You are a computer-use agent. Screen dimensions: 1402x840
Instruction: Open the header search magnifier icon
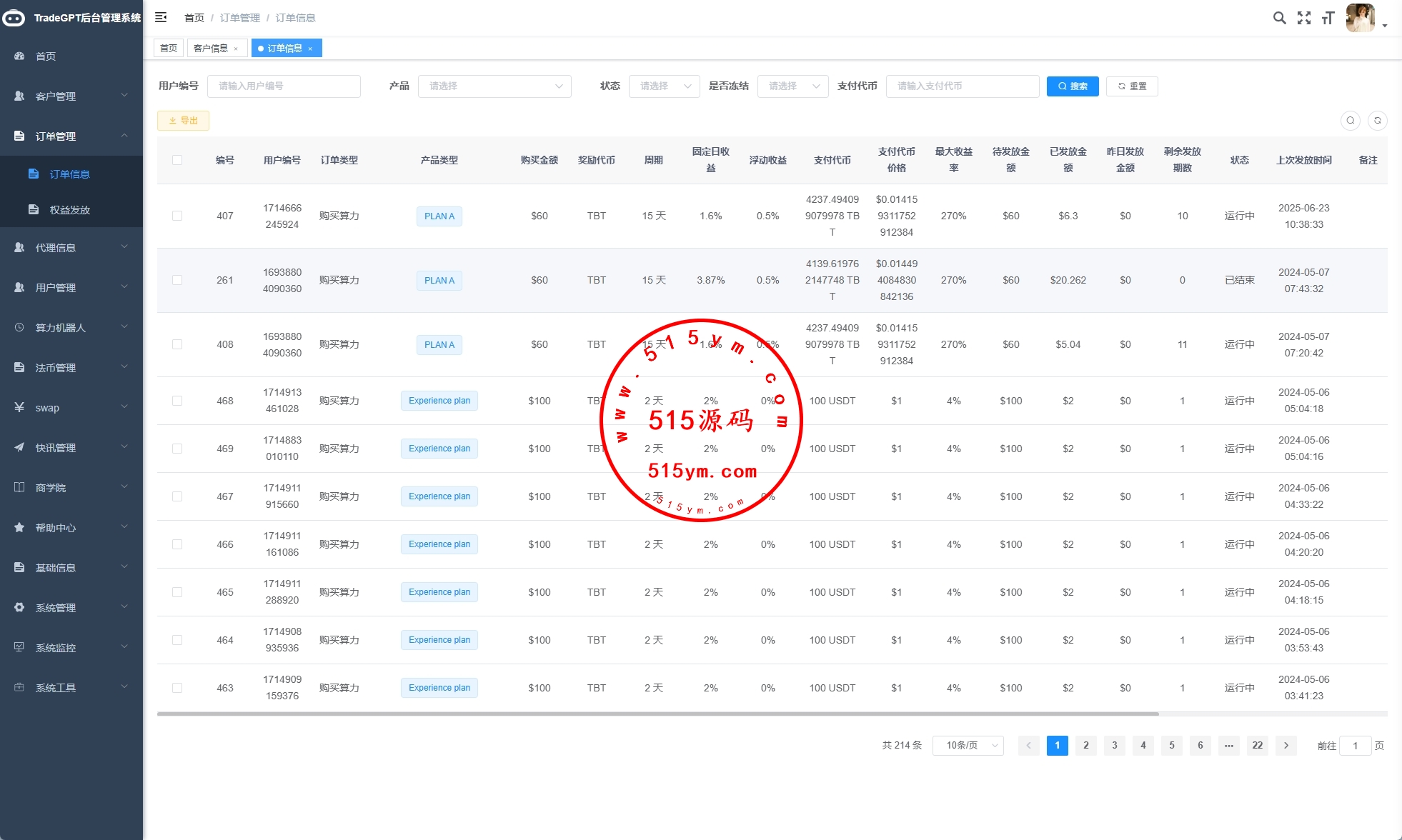(x=1279, y=18)
